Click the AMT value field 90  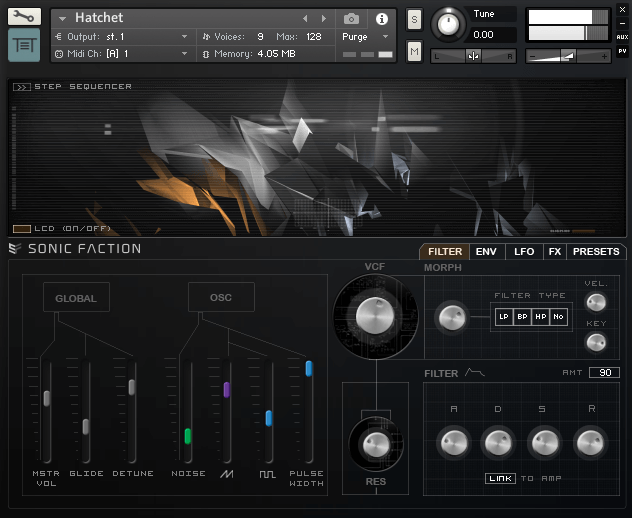point(604,372)
